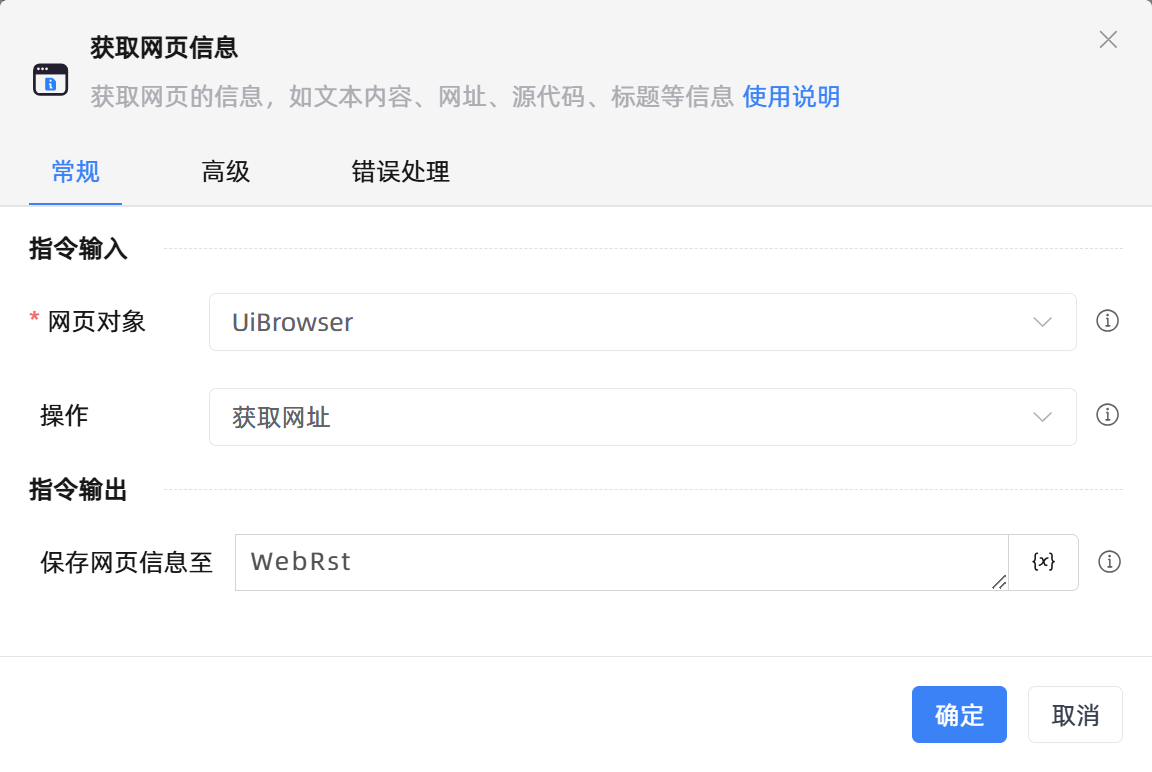Viewport: 1152px width, 772px height.
Task: Switch to the 高级 tab
Action: pyautogui.click(x=225, y=172)
